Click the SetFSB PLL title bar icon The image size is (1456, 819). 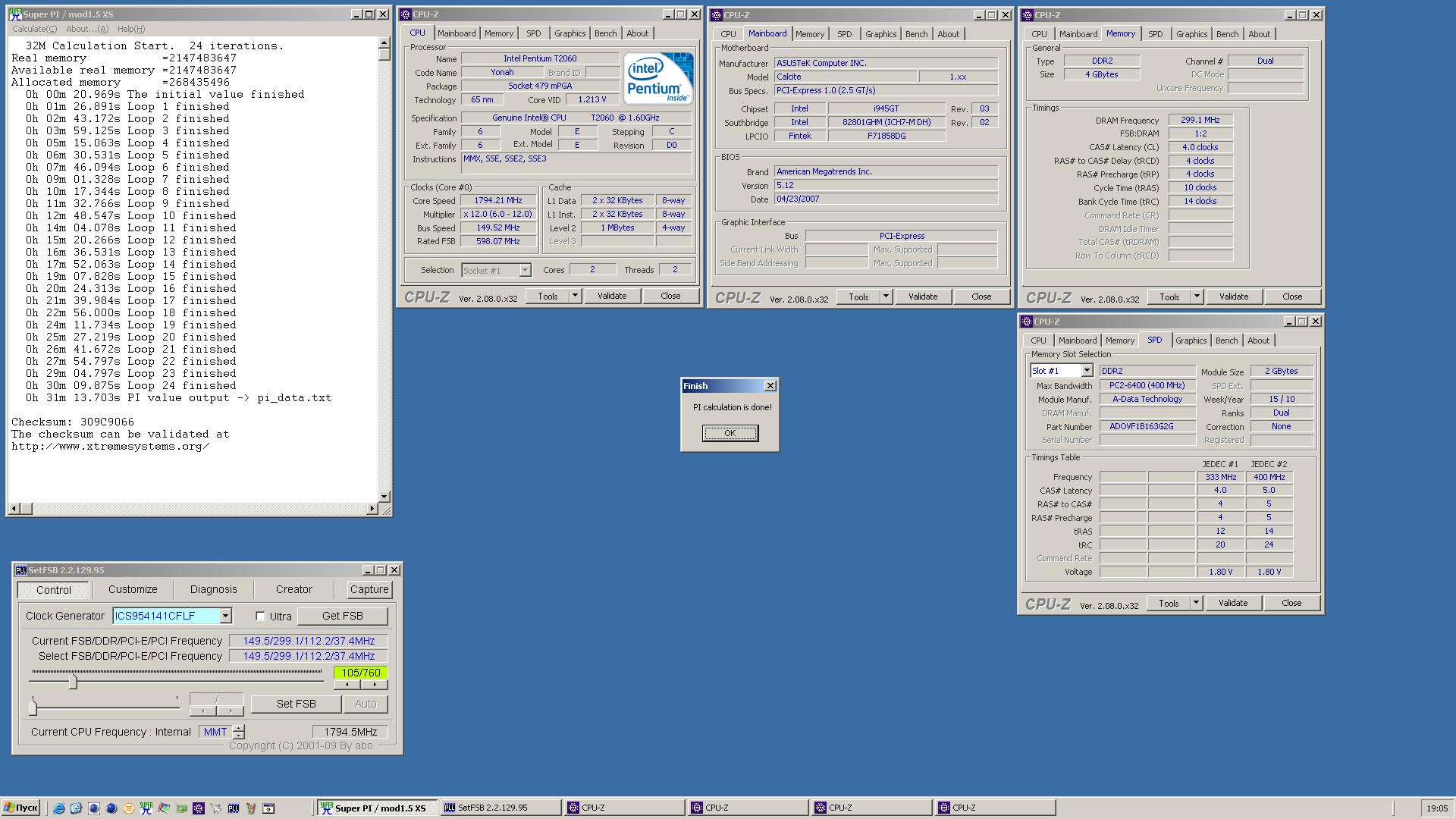tap(20, 570)
